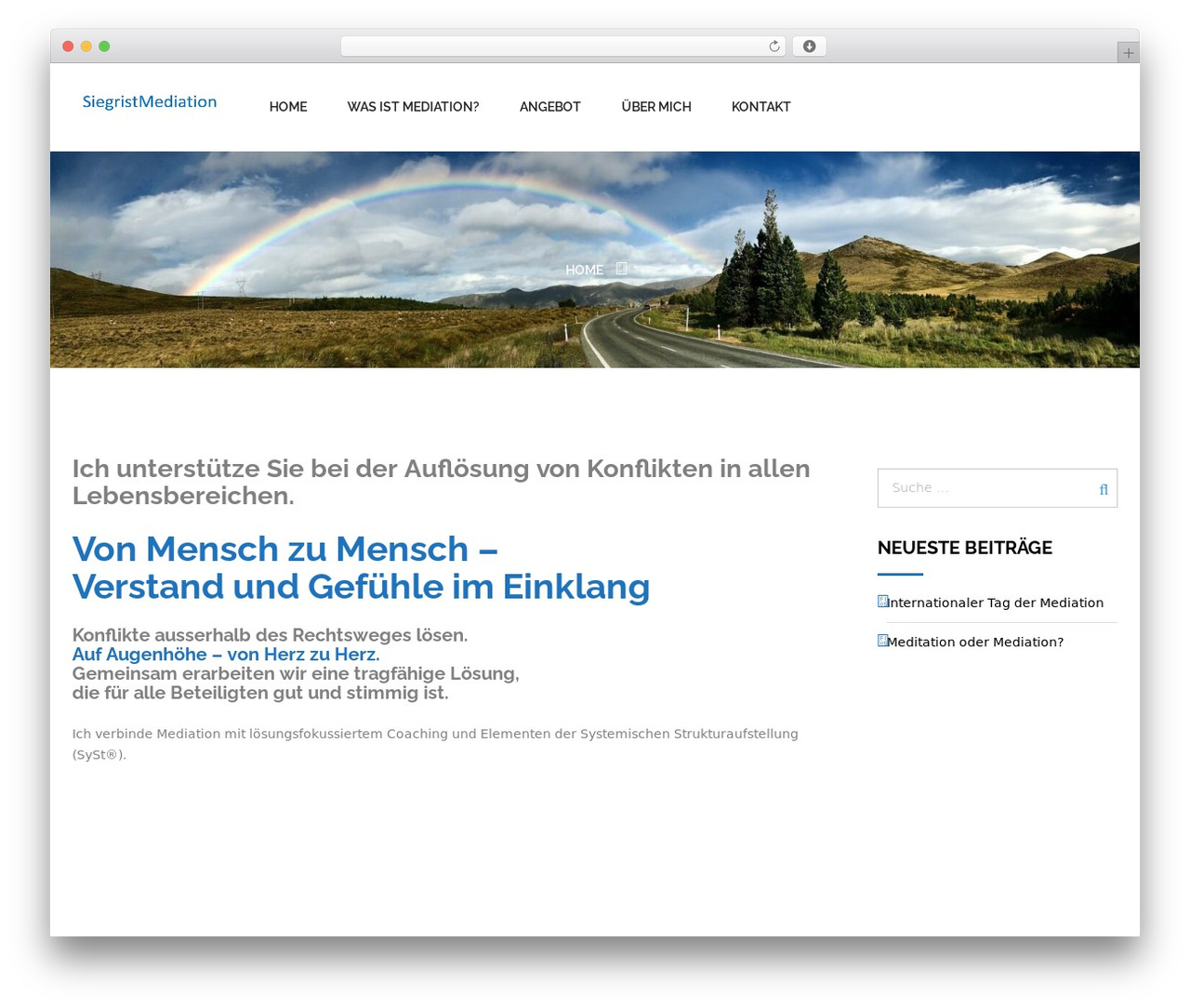Viewport: 1190px width, 1008px height.
Task: Open the HOME menu item
Action: pos(288,107)
